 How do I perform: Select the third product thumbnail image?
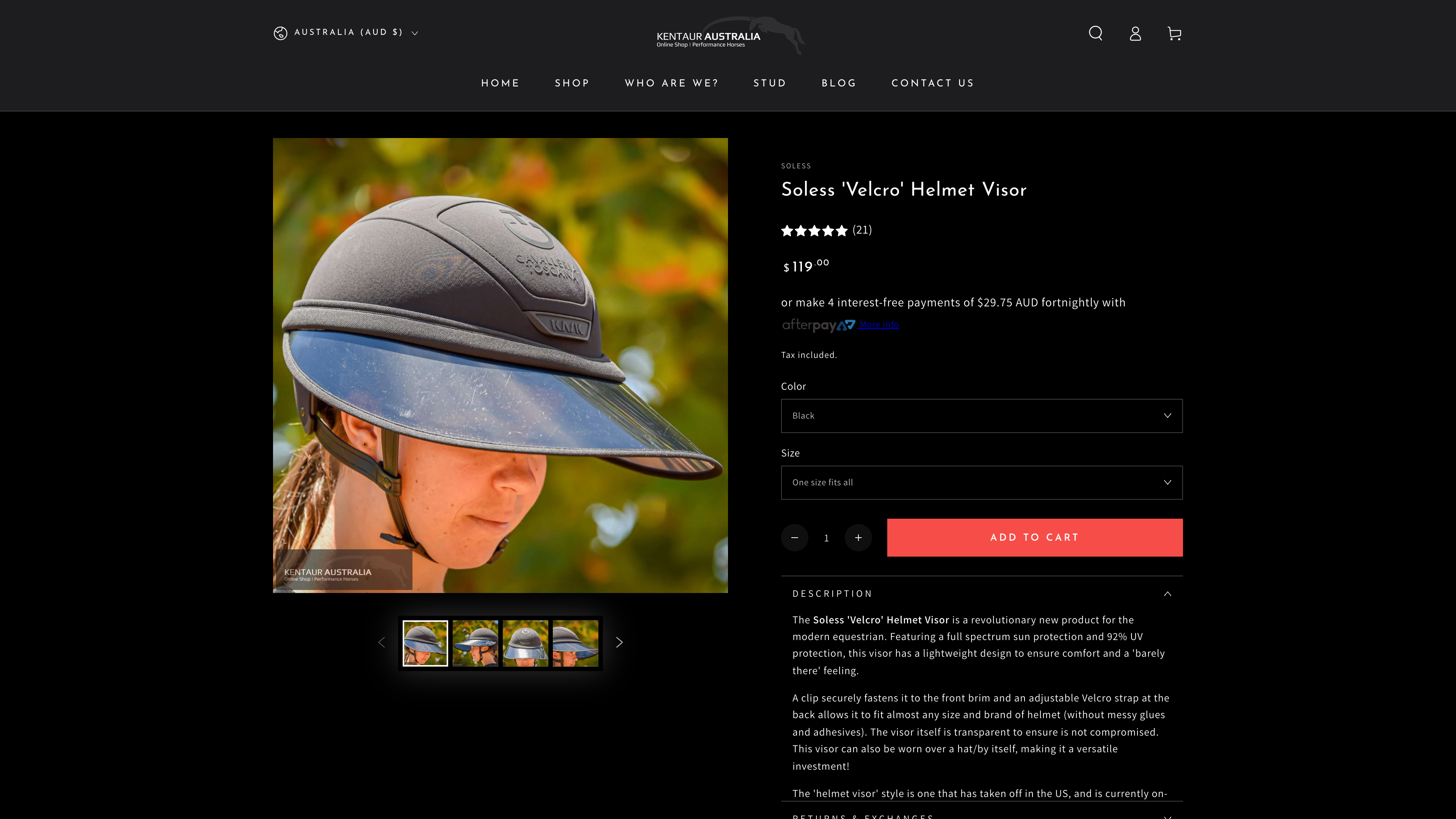pyautogui.click(x=525, y=643)
